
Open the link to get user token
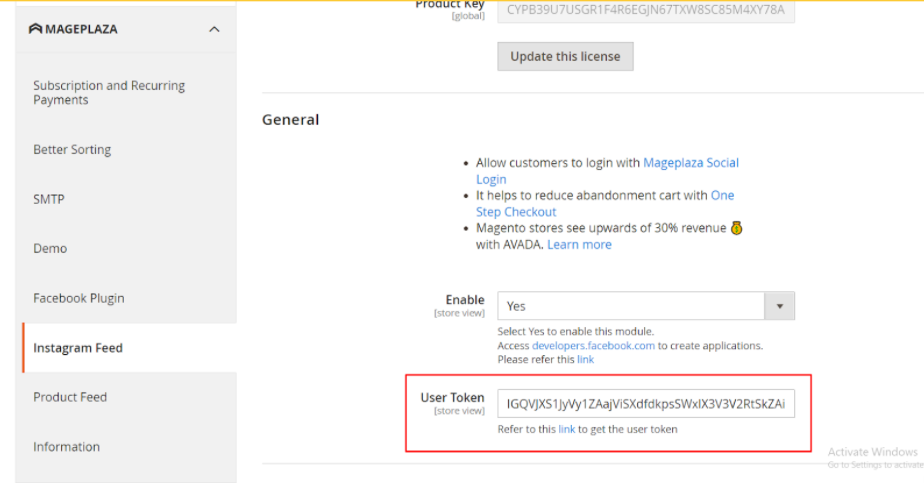click(566, 429)
